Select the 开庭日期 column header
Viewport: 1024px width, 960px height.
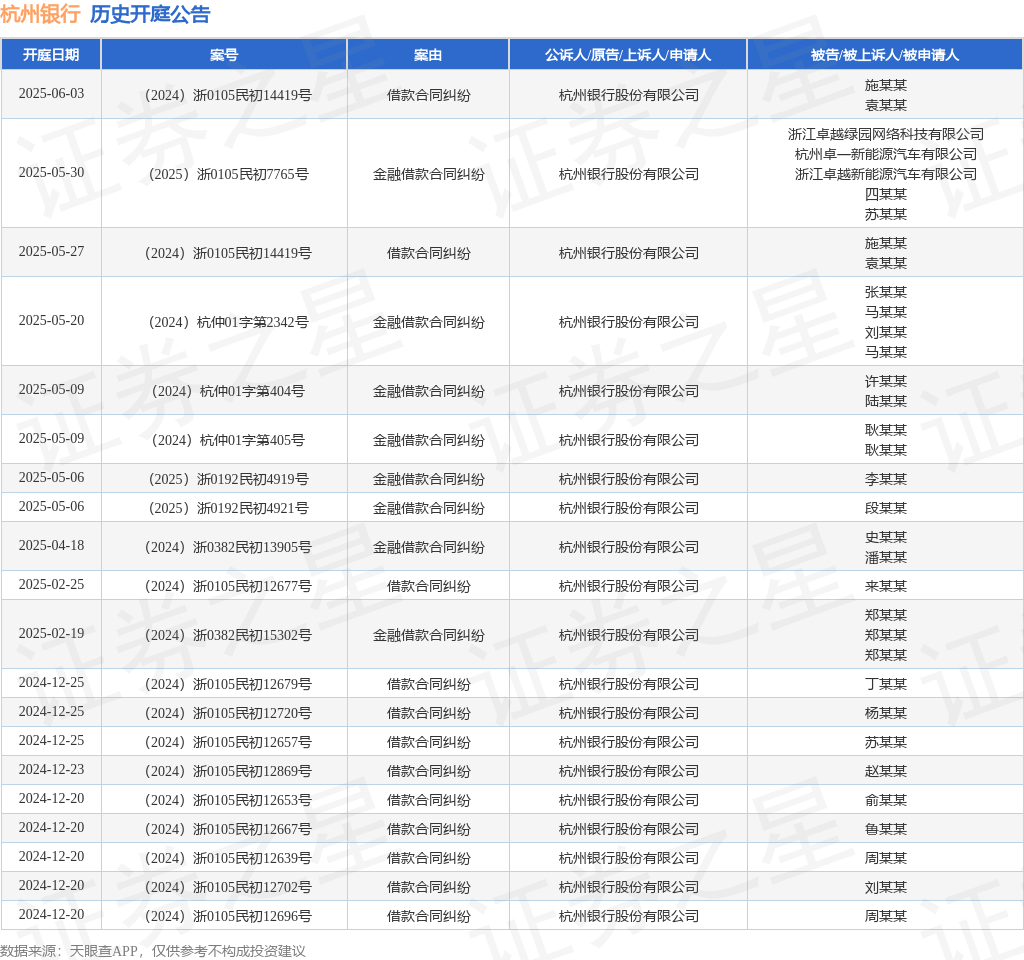51,55
